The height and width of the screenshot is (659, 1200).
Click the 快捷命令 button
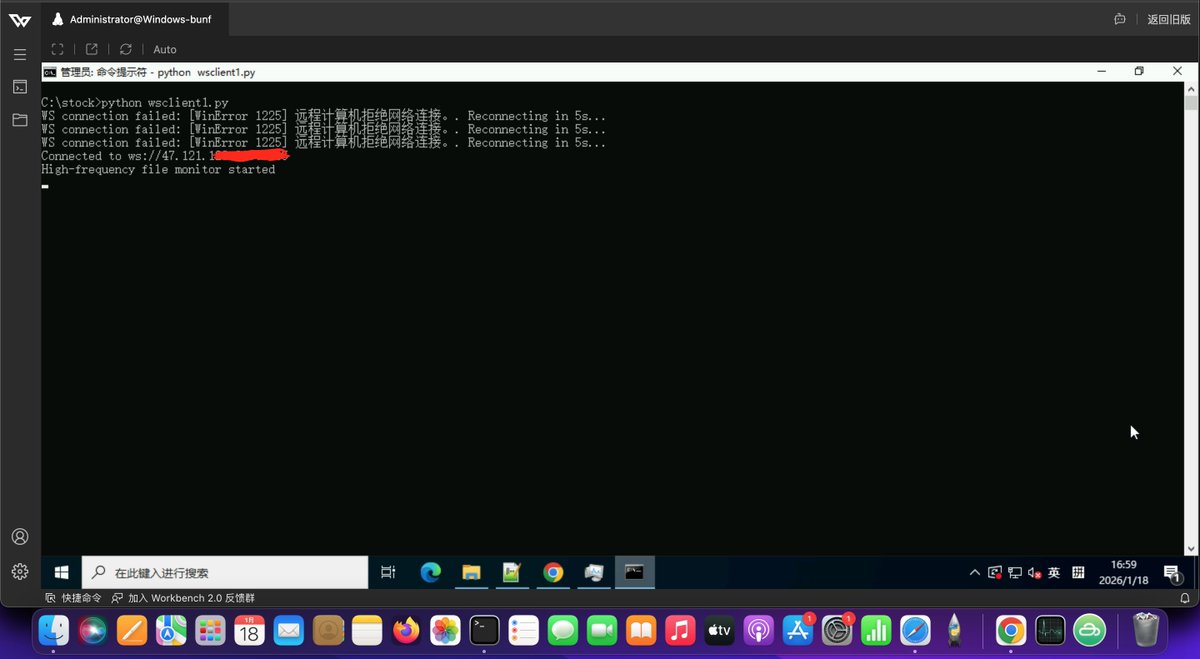(x=74, y=598)
